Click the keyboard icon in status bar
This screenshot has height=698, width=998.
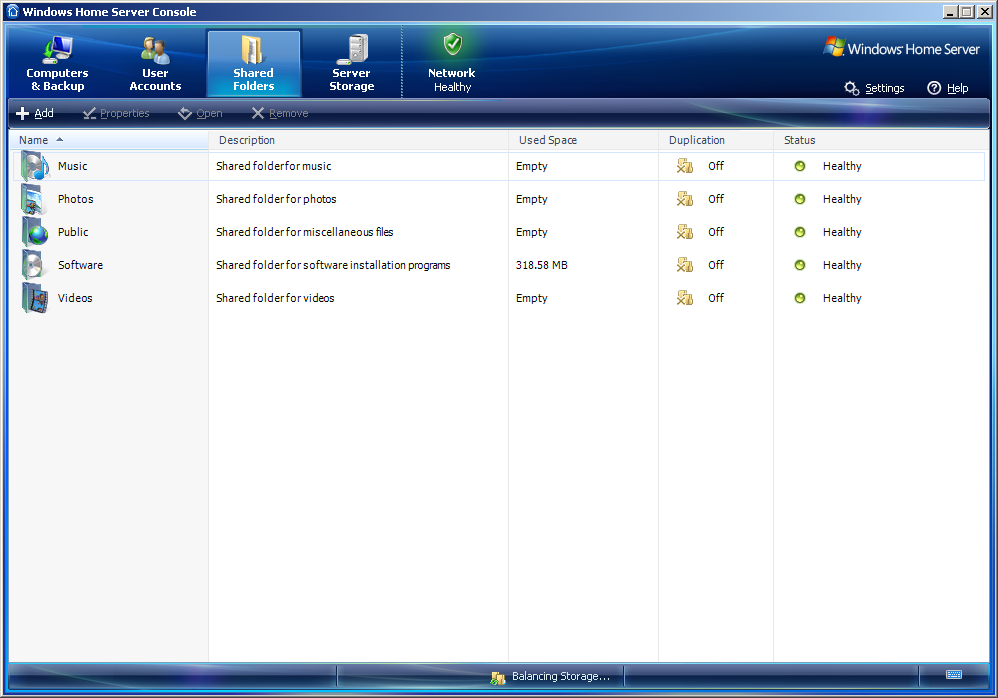(x=953, y=675)
